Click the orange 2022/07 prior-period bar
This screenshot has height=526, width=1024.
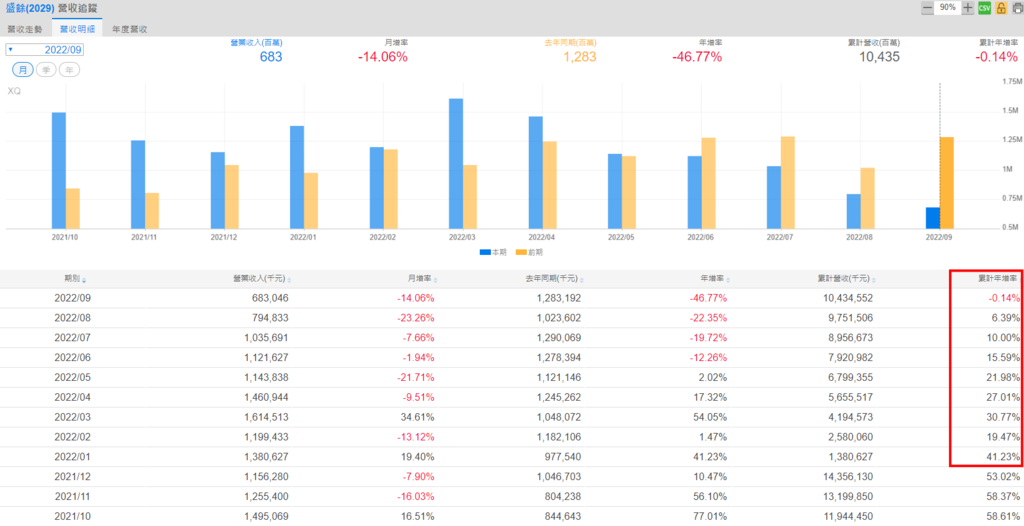(788, 182)
